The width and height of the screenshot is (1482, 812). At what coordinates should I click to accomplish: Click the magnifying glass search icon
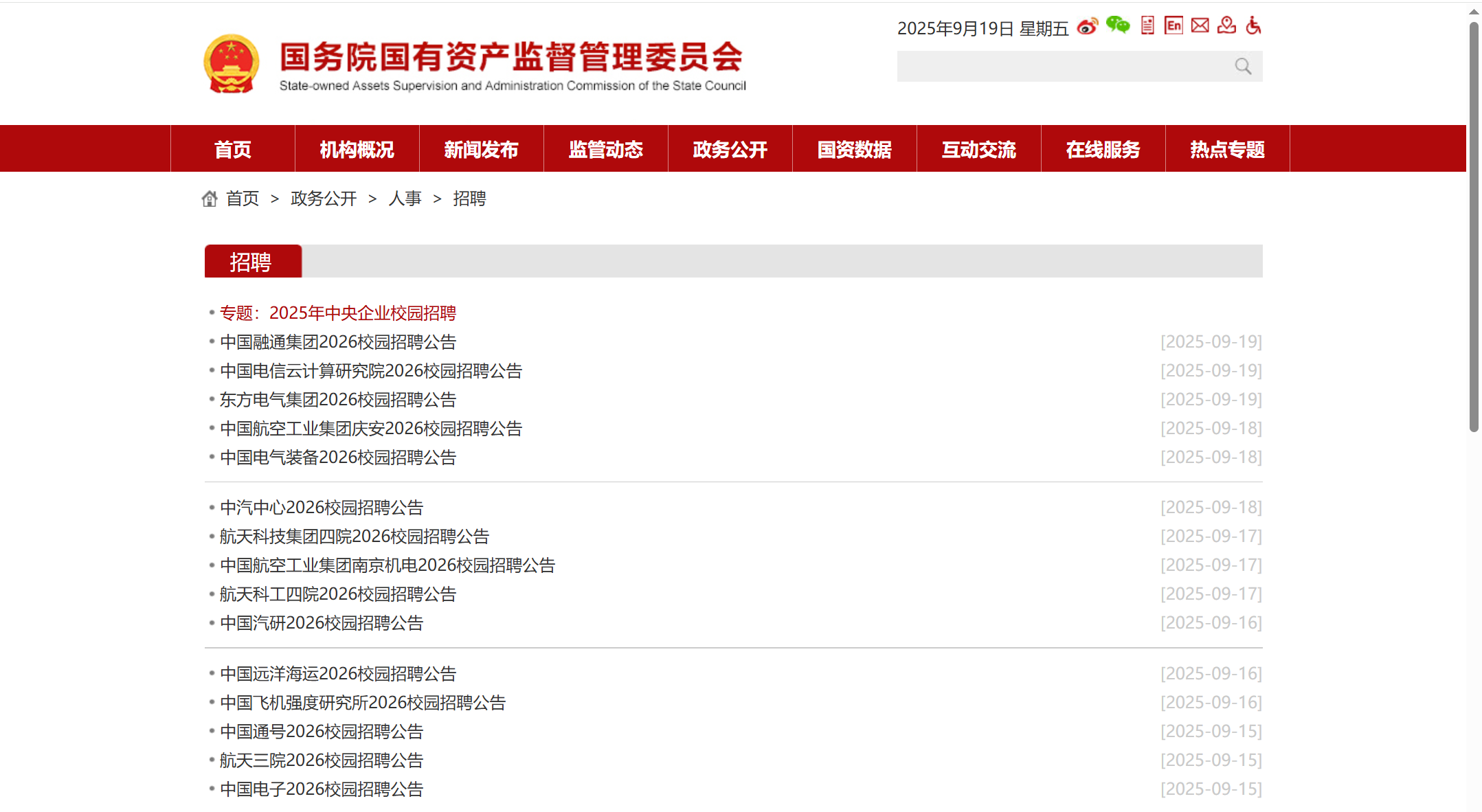coord(1243,67)
